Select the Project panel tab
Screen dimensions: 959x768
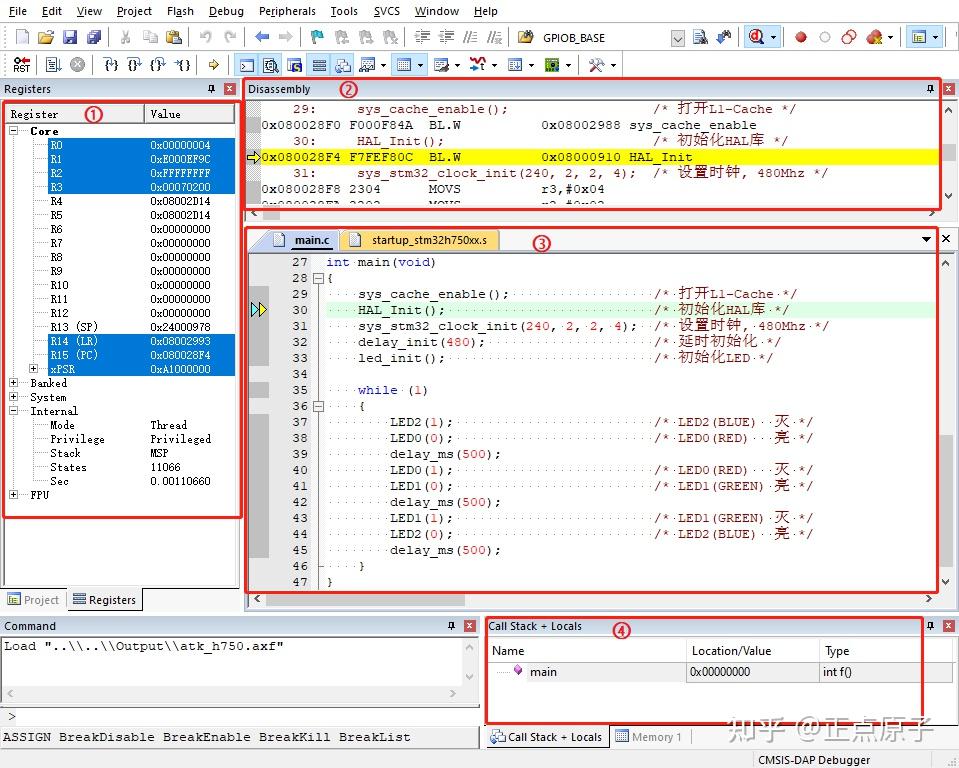click(x=34, y=600)
